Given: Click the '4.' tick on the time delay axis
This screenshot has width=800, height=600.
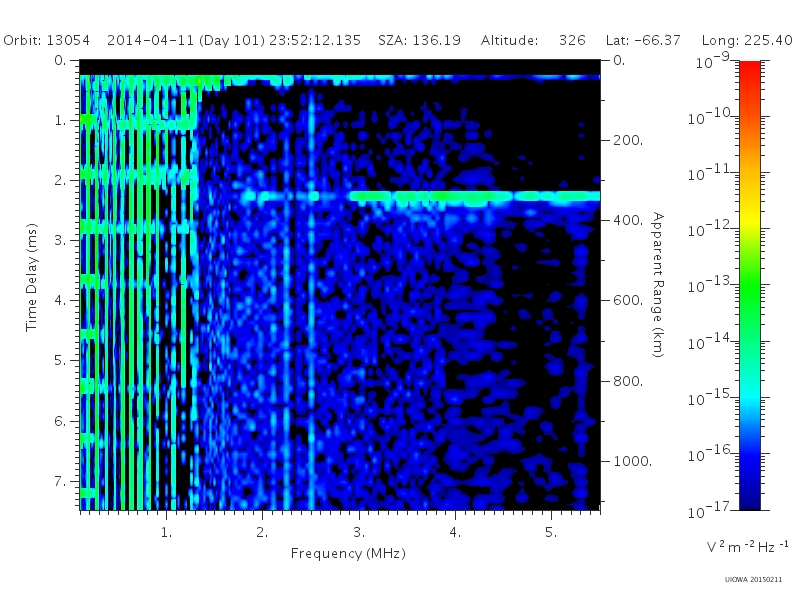Looking at the screenshot, I should [60, 300].
